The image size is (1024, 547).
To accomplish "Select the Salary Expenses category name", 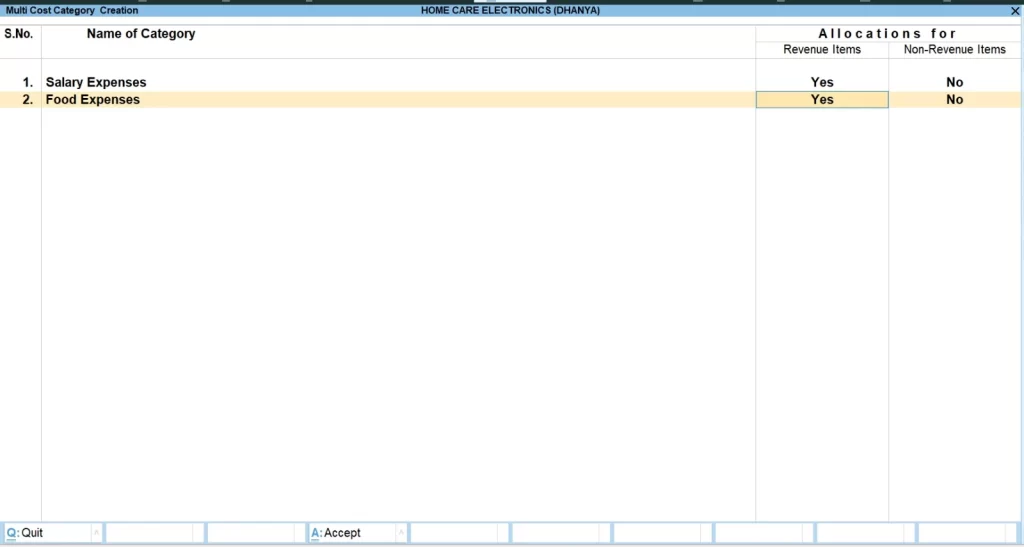I will click(x=96, y=82).
